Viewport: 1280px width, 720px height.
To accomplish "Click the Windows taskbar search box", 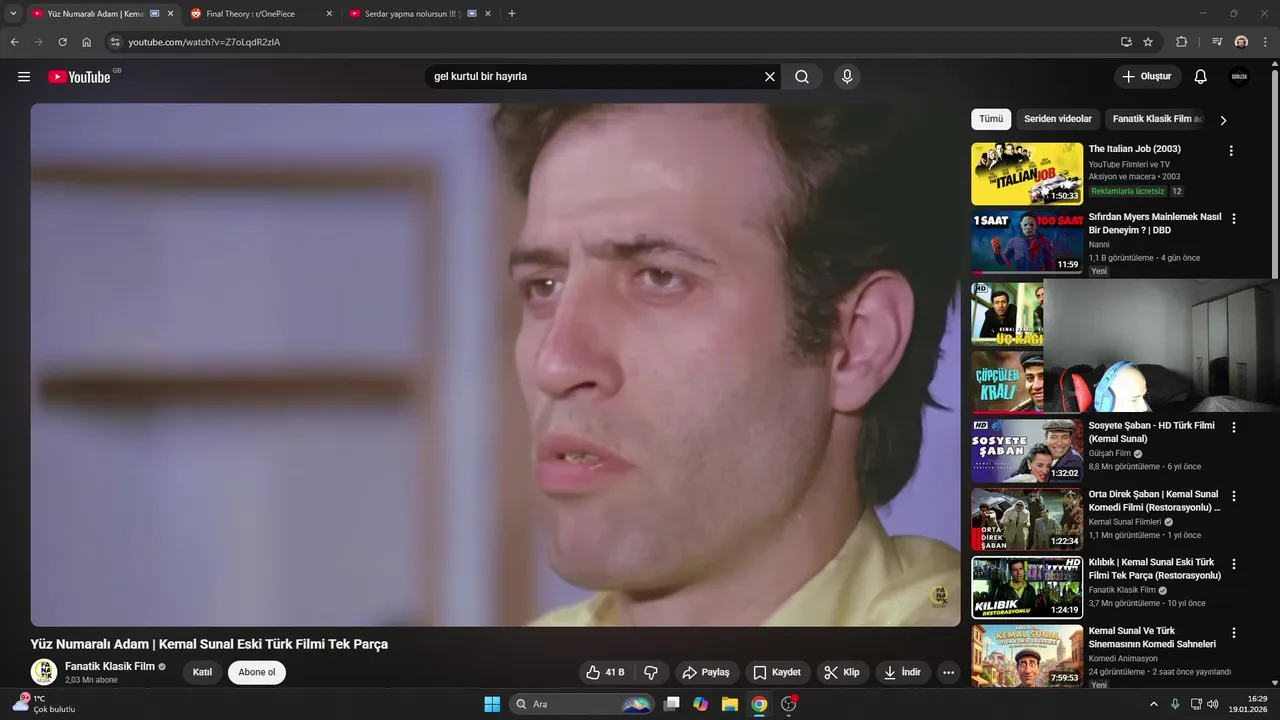I will 582,704.
